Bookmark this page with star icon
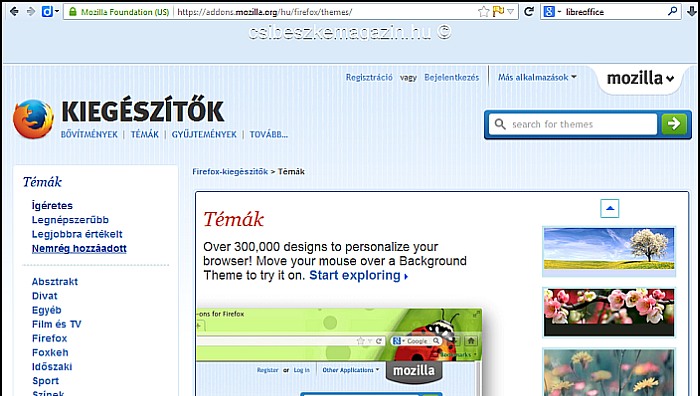The width and height of the screenshot is (700, 396). [483, 12]
